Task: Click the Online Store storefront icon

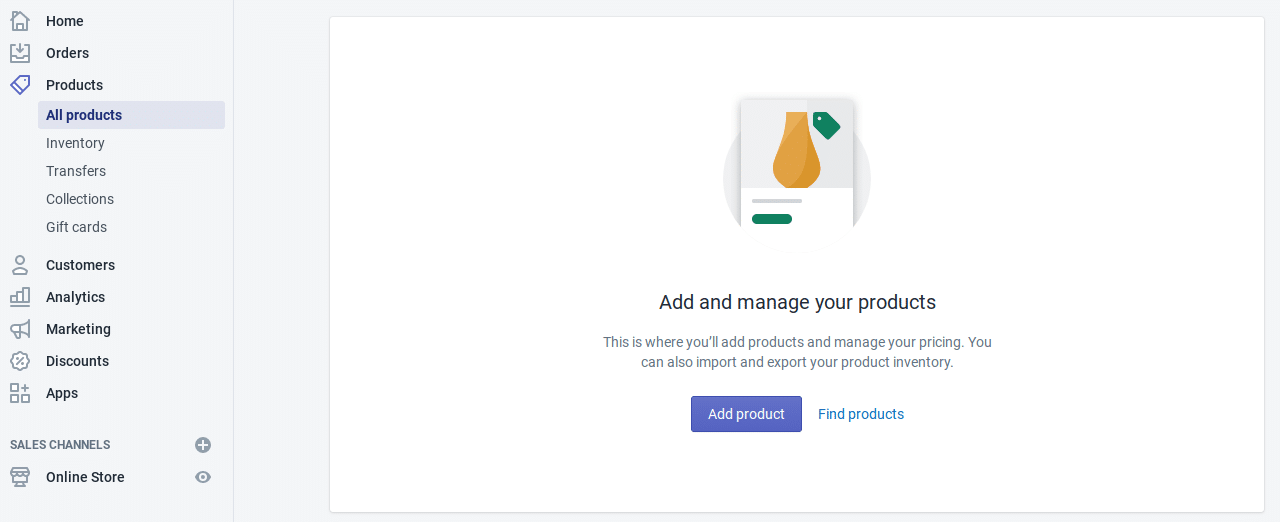Action: [x=20, y=477]
